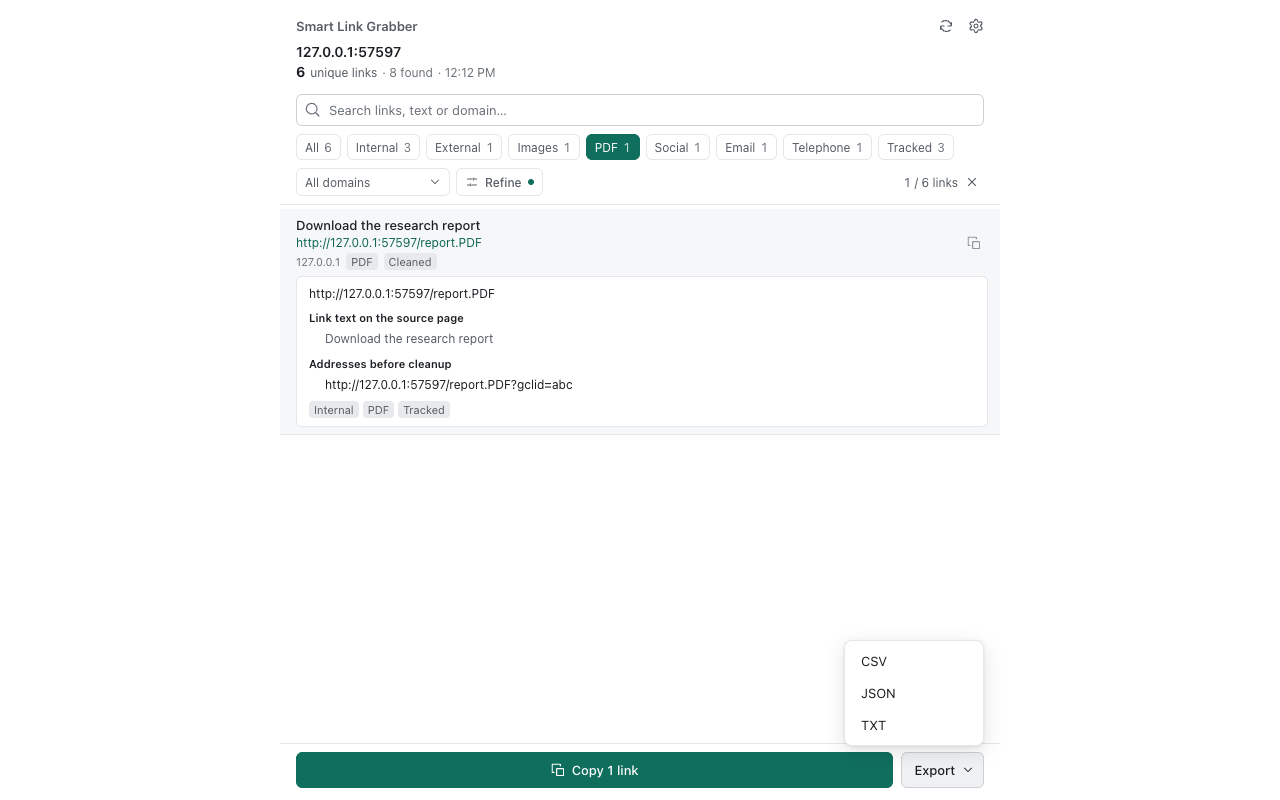Click the Copy 1 link button
The height and width of the screenshot is (800, 1280).
[594, 770]
